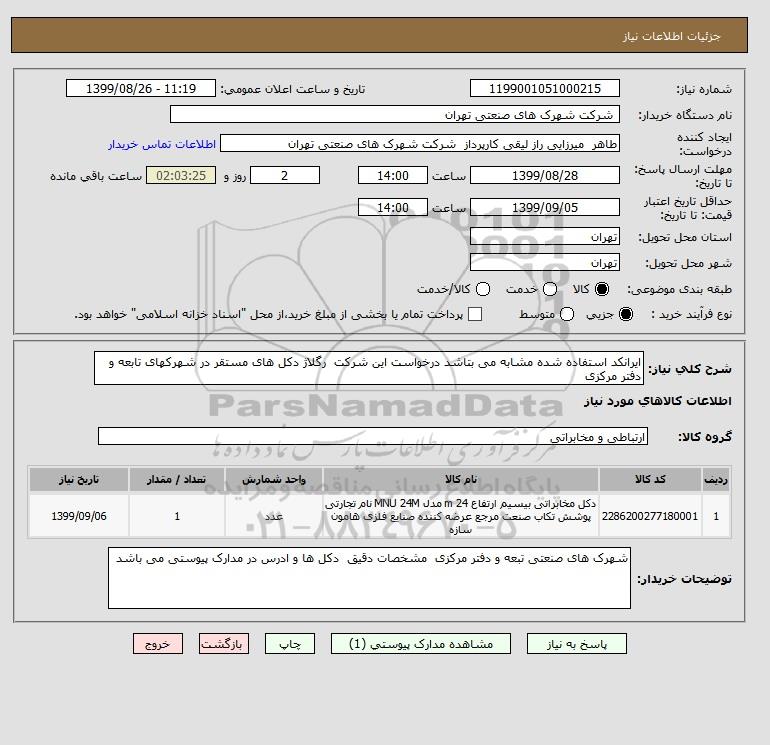Click the countdown timer 02:03:25

pos(181,175)
